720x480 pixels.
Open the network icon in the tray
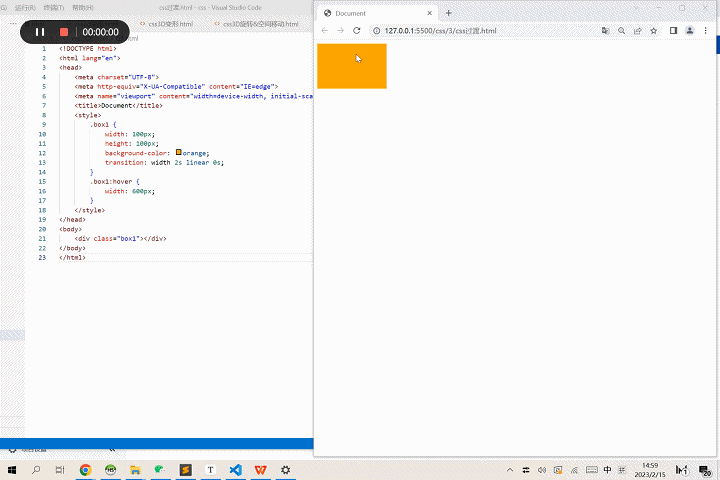click(574, 470)
